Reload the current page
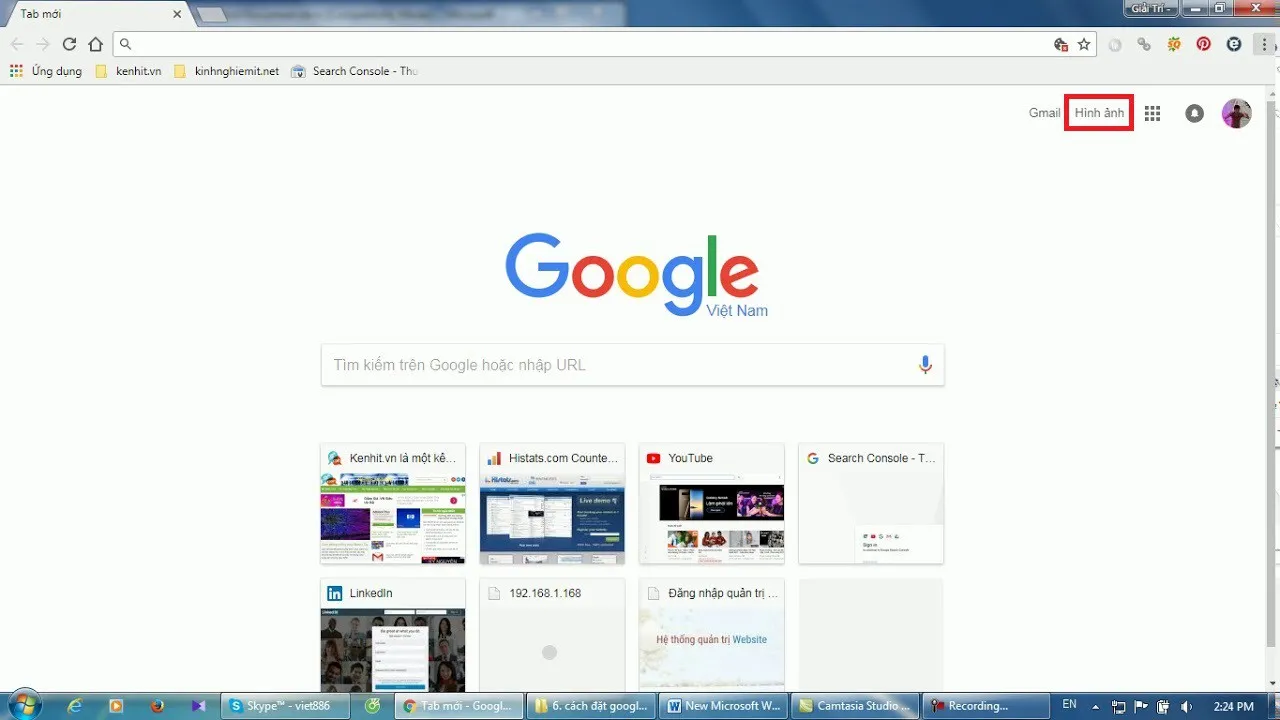Viewport: 1280px width, 720px height. tap(69, 44)
